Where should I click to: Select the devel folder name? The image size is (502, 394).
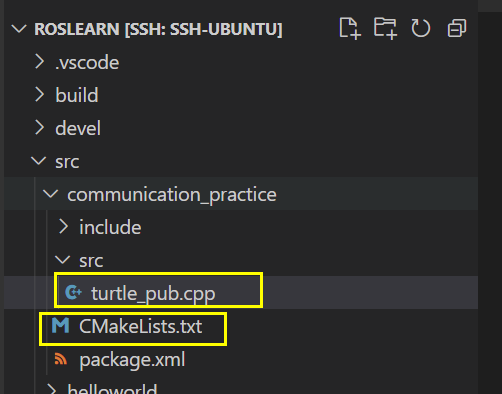[78, 128]
